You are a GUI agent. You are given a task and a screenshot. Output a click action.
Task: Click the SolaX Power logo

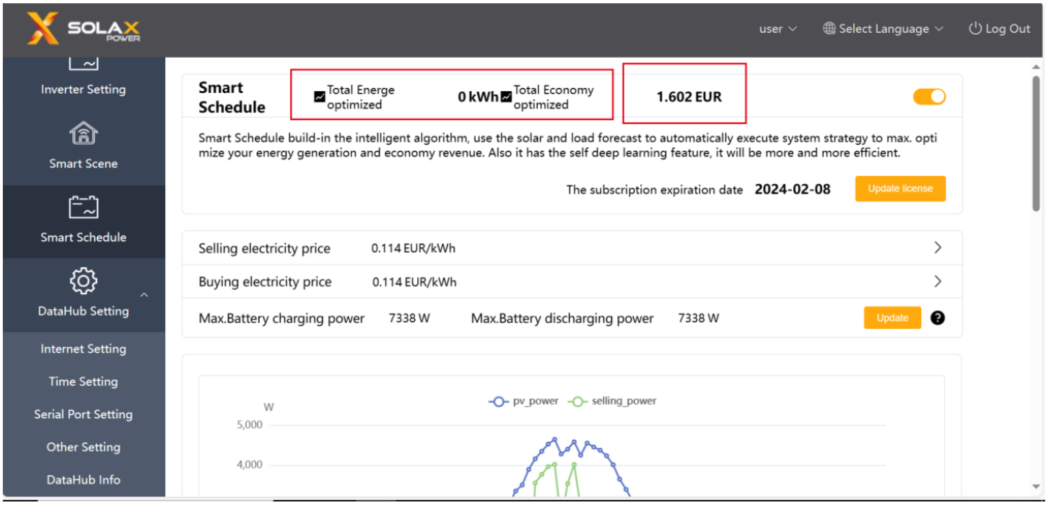tap(83, 29)
